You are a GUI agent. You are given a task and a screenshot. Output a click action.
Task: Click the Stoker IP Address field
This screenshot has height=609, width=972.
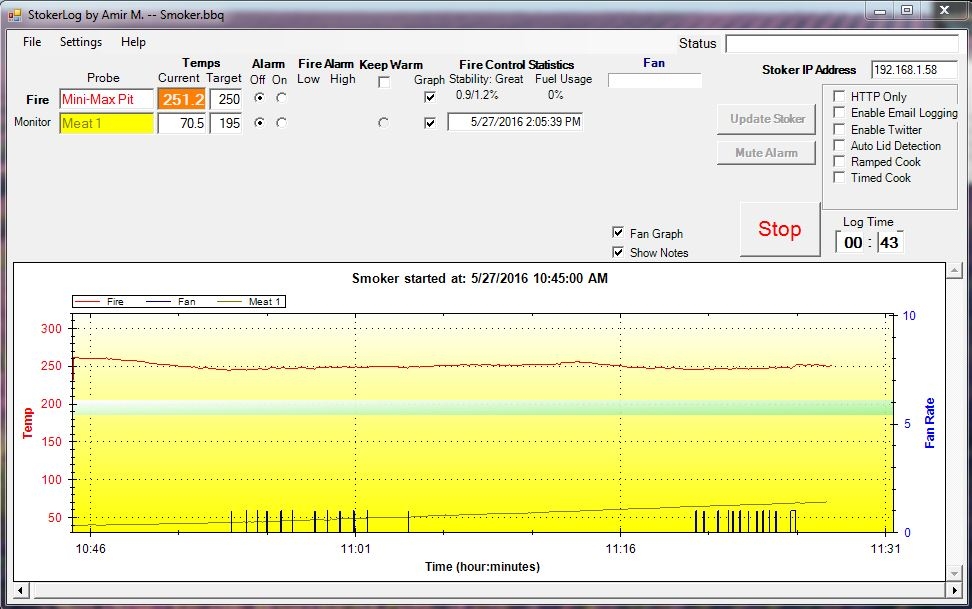pyautogui.click(x=913, y=70)
